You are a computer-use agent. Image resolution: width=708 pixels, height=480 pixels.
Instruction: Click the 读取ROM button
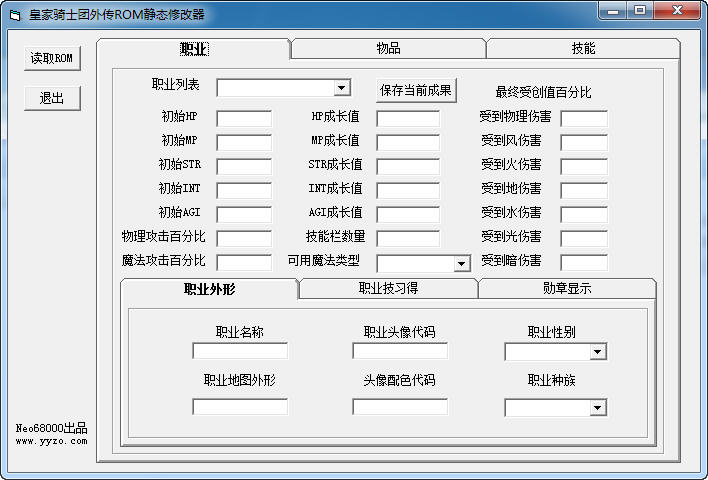(x=52, y=58)
